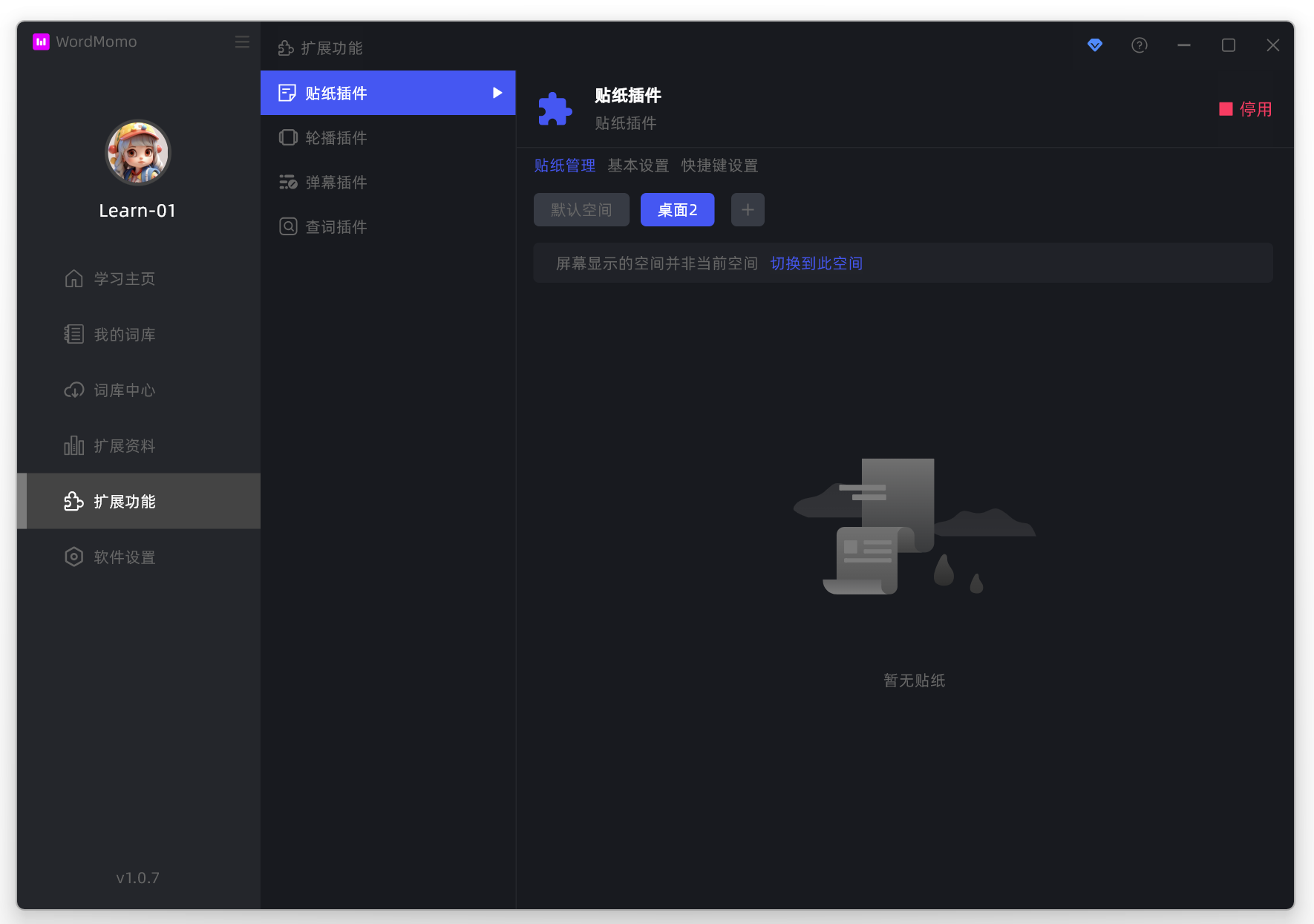1314x924 pixels.
Task: Click the blue diamond VIP icon
Action: 1094,45
